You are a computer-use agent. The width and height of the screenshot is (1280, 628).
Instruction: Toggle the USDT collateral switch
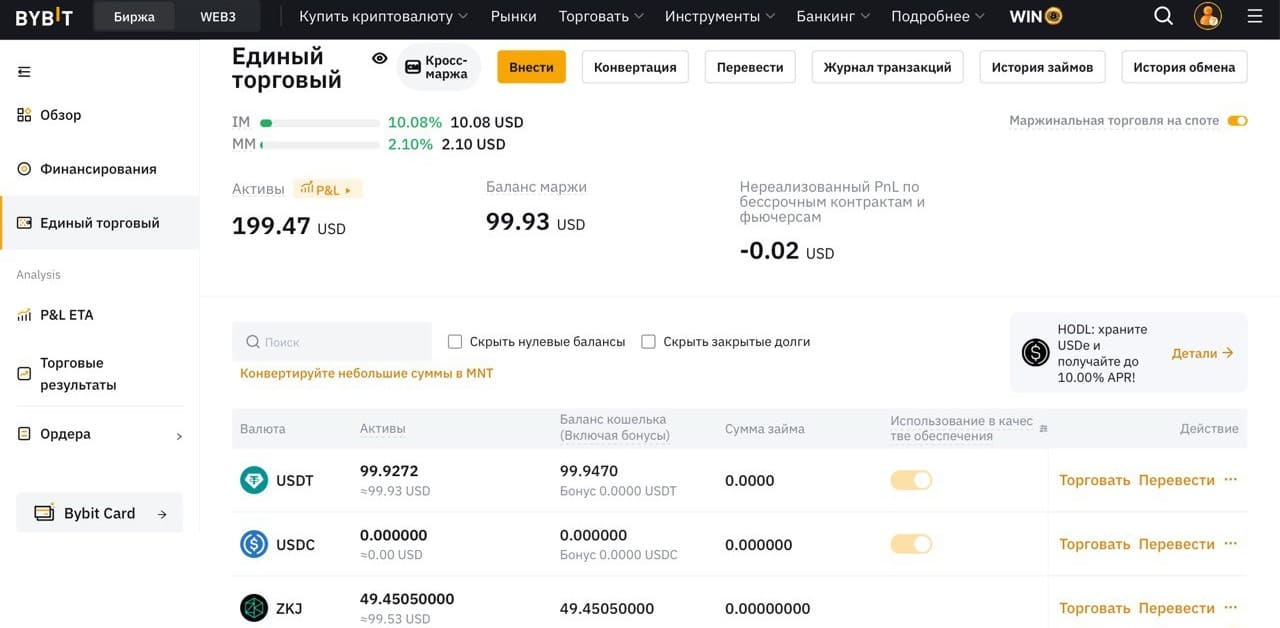[911, 480]
